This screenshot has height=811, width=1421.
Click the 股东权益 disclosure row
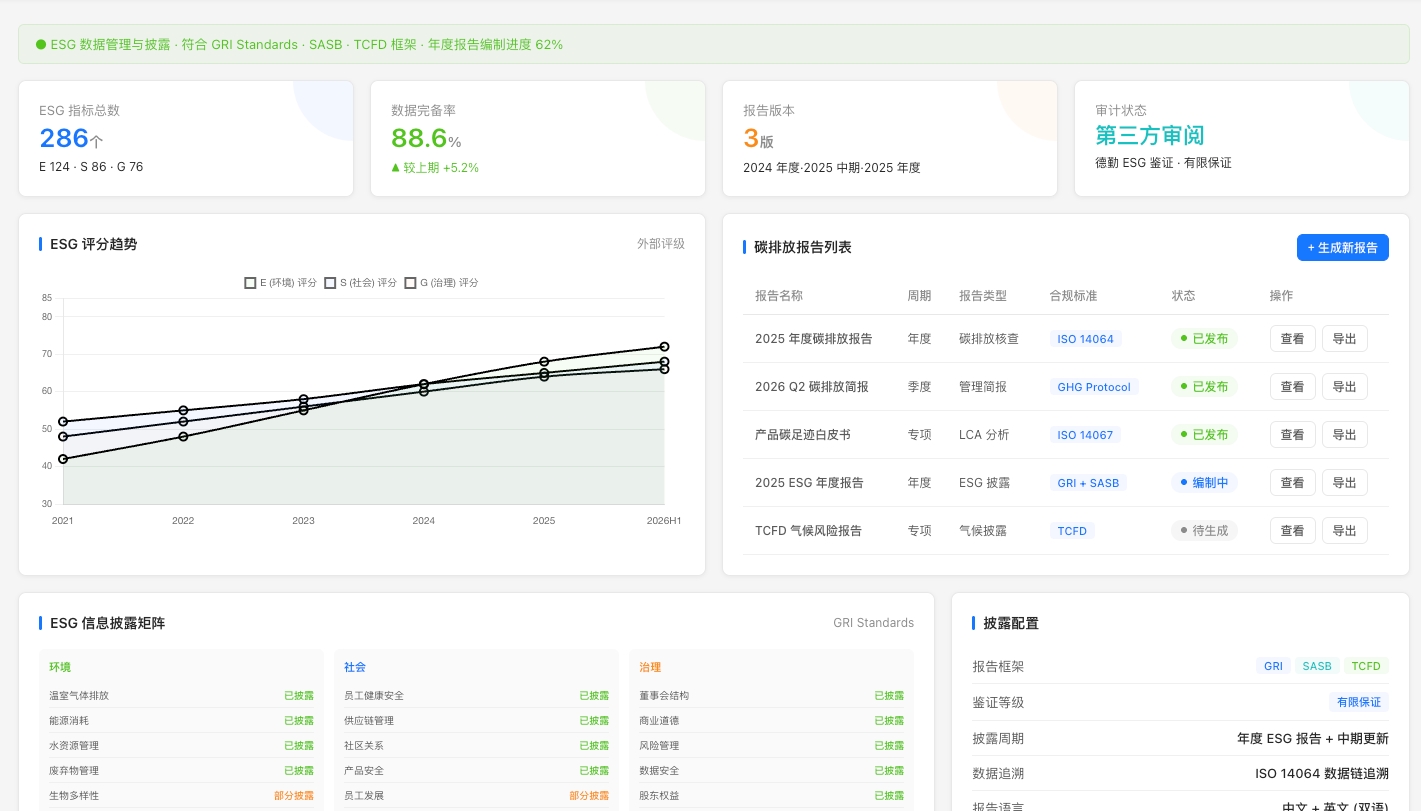[771, 795]
